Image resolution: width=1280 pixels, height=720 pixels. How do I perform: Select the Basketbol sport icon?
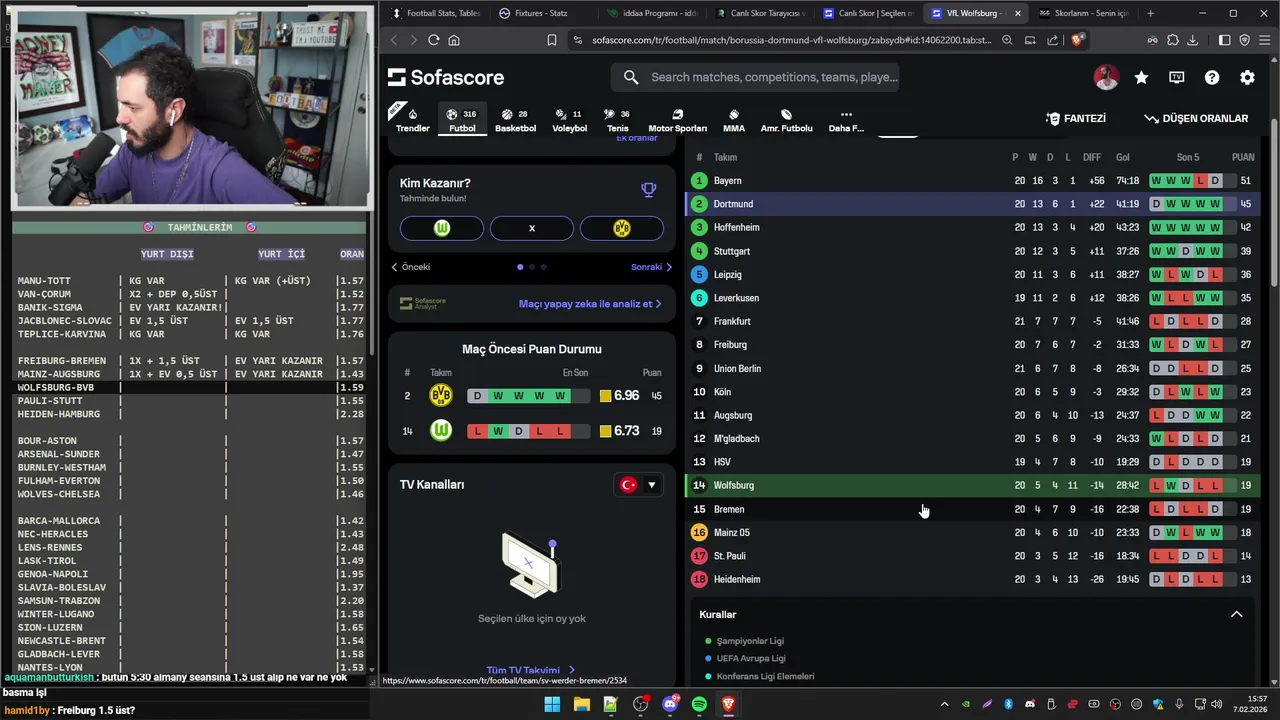point(515,120)
